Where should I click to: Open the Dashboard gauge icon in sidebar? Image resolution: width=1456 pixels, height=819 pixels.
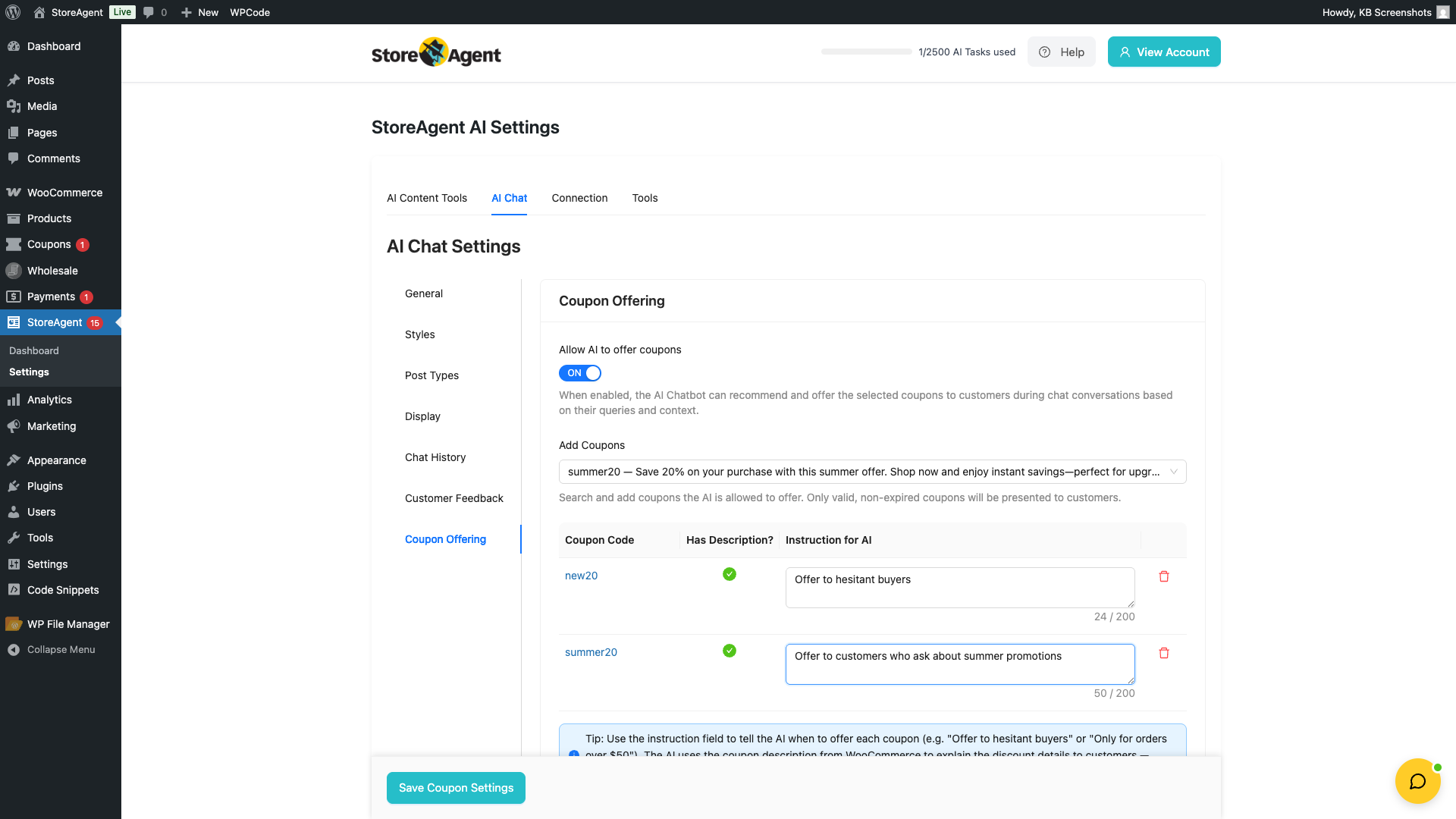pos(14,46)
